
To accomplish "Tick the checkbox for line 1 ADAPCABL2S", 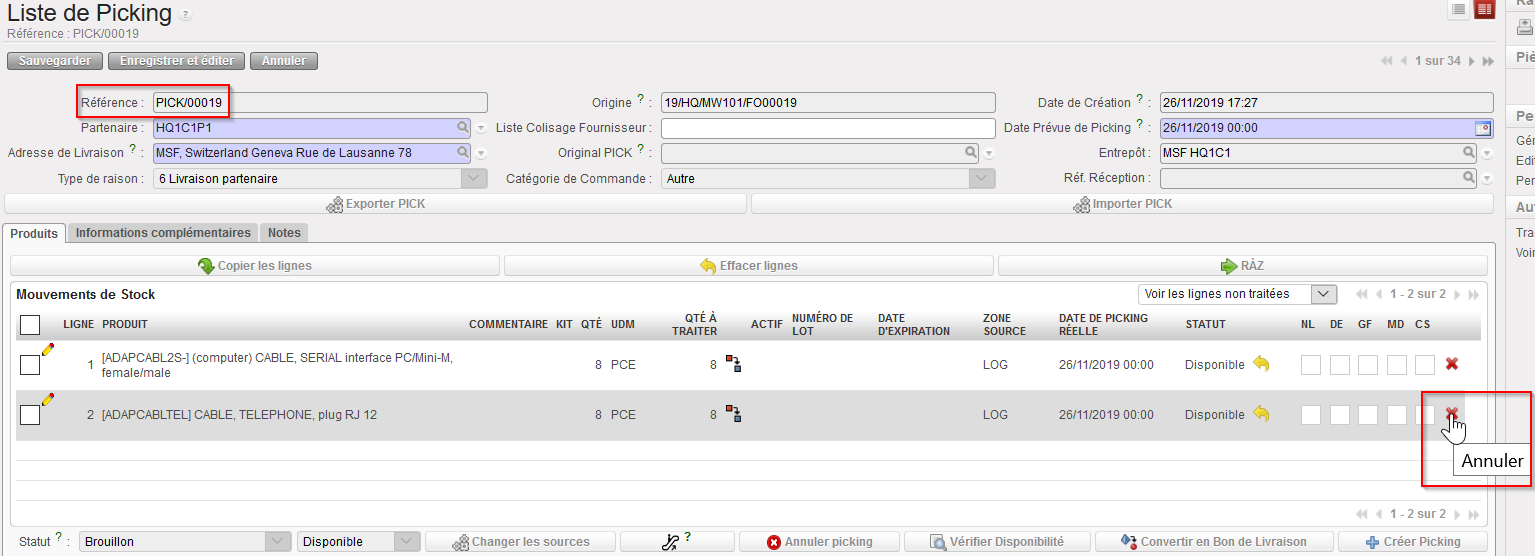I will point(30,365).
